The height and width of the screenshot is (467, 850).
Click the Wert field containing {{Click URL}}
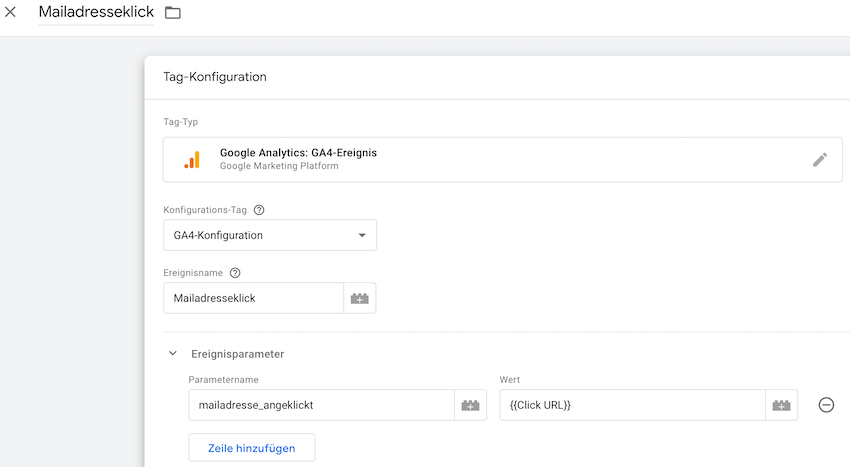click(x=632, y=405)
